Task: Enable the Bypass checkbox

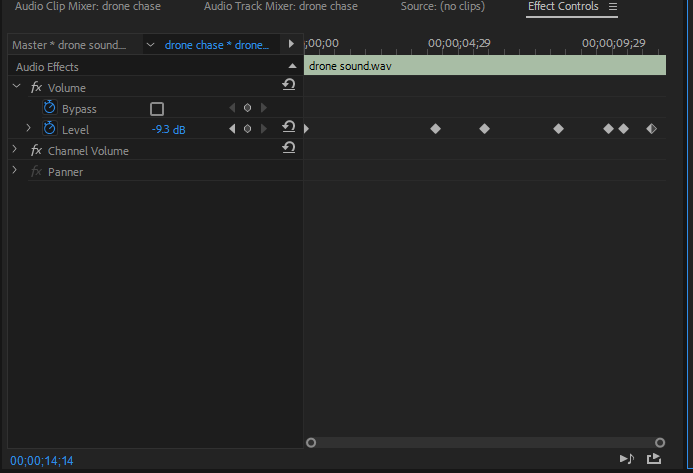Action: click(157, 109)
